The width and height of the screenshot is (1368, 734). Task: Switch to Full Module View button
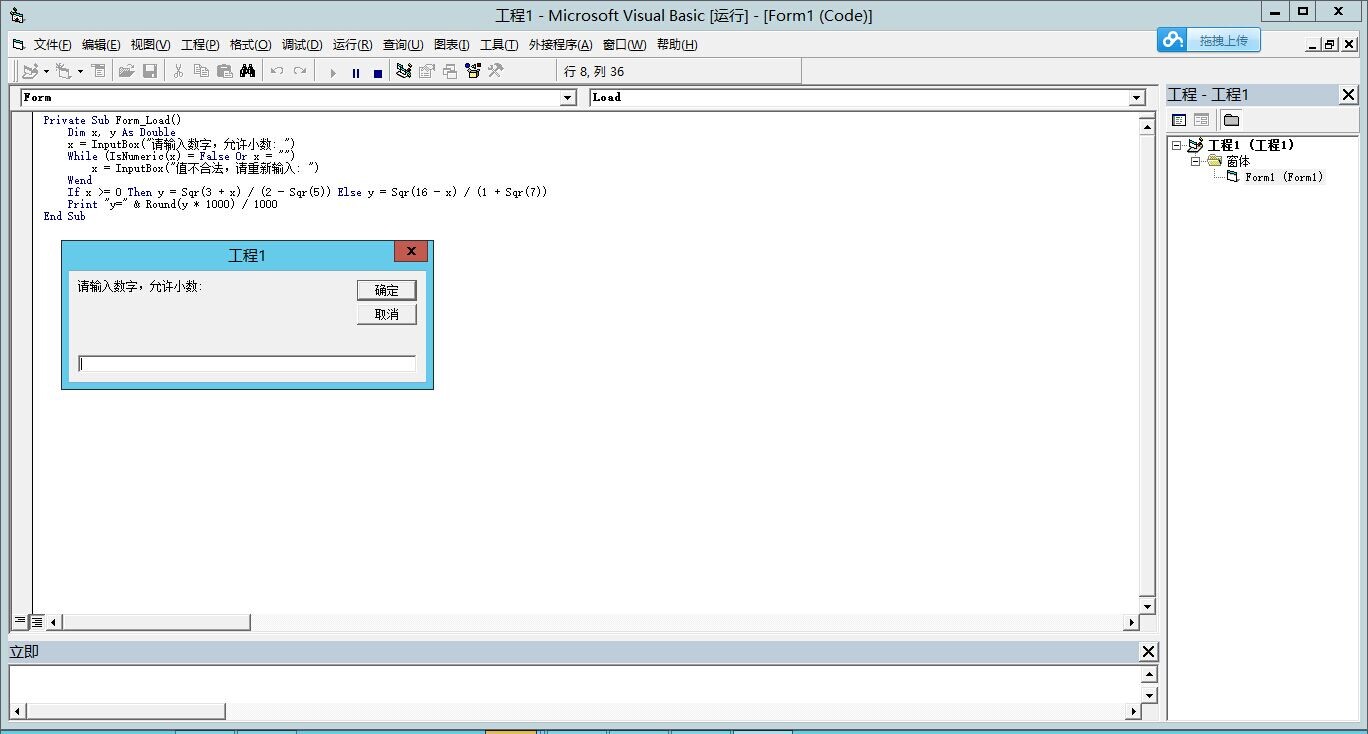(37, 621)
